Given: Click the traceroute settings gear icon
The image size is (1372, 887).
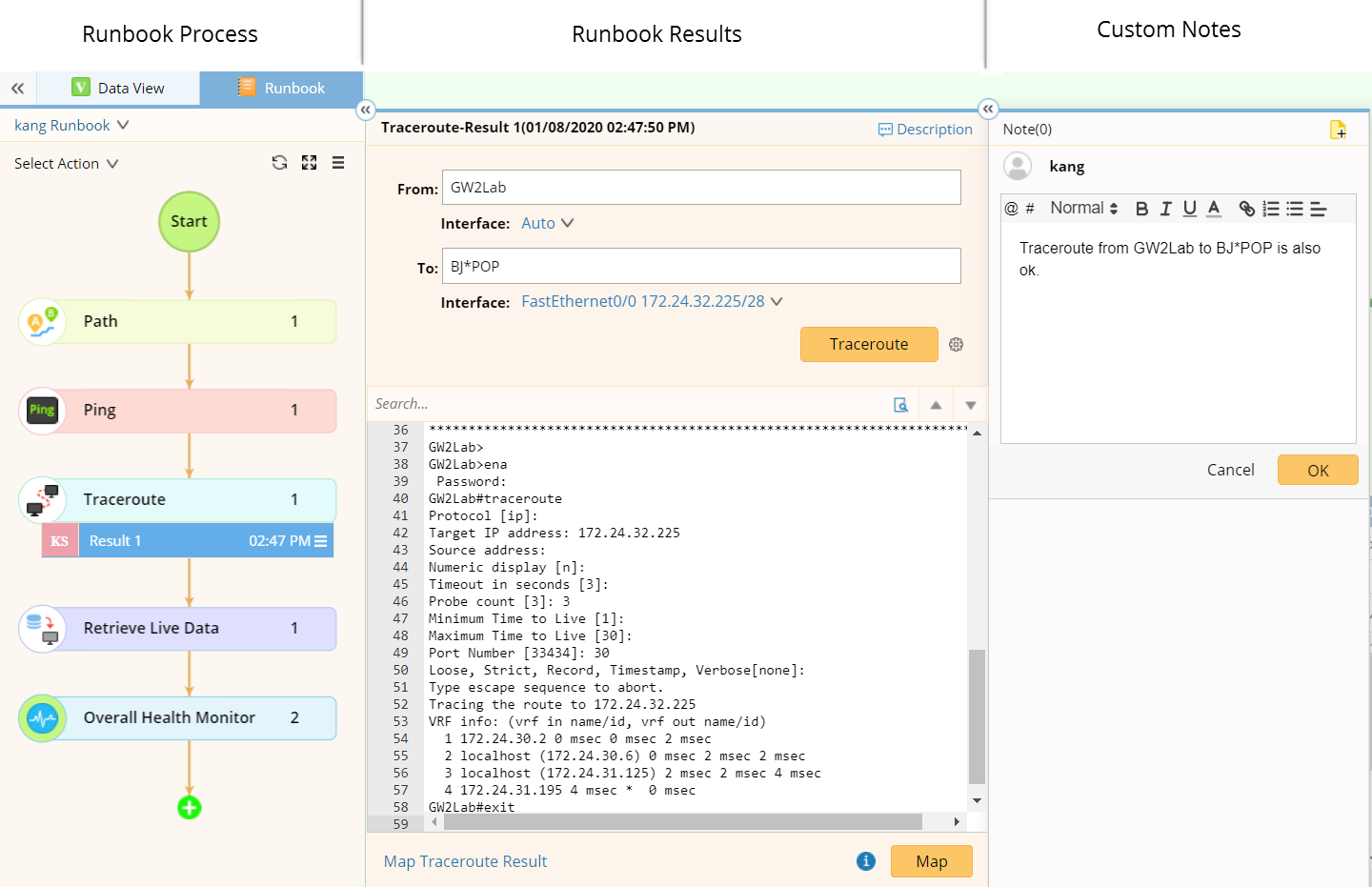Looking at the screenshot, I should click(x=956, y=345).
